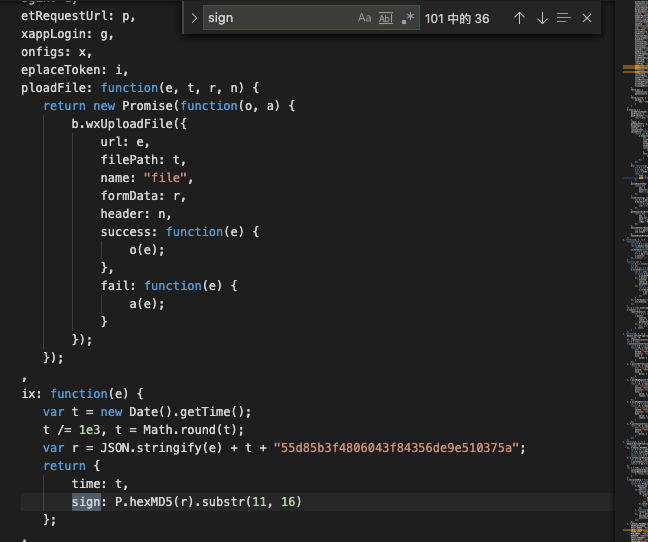Click "Math.round(t)" expression
This screenshot has width=648, height=542.
[x=190, y=430]
